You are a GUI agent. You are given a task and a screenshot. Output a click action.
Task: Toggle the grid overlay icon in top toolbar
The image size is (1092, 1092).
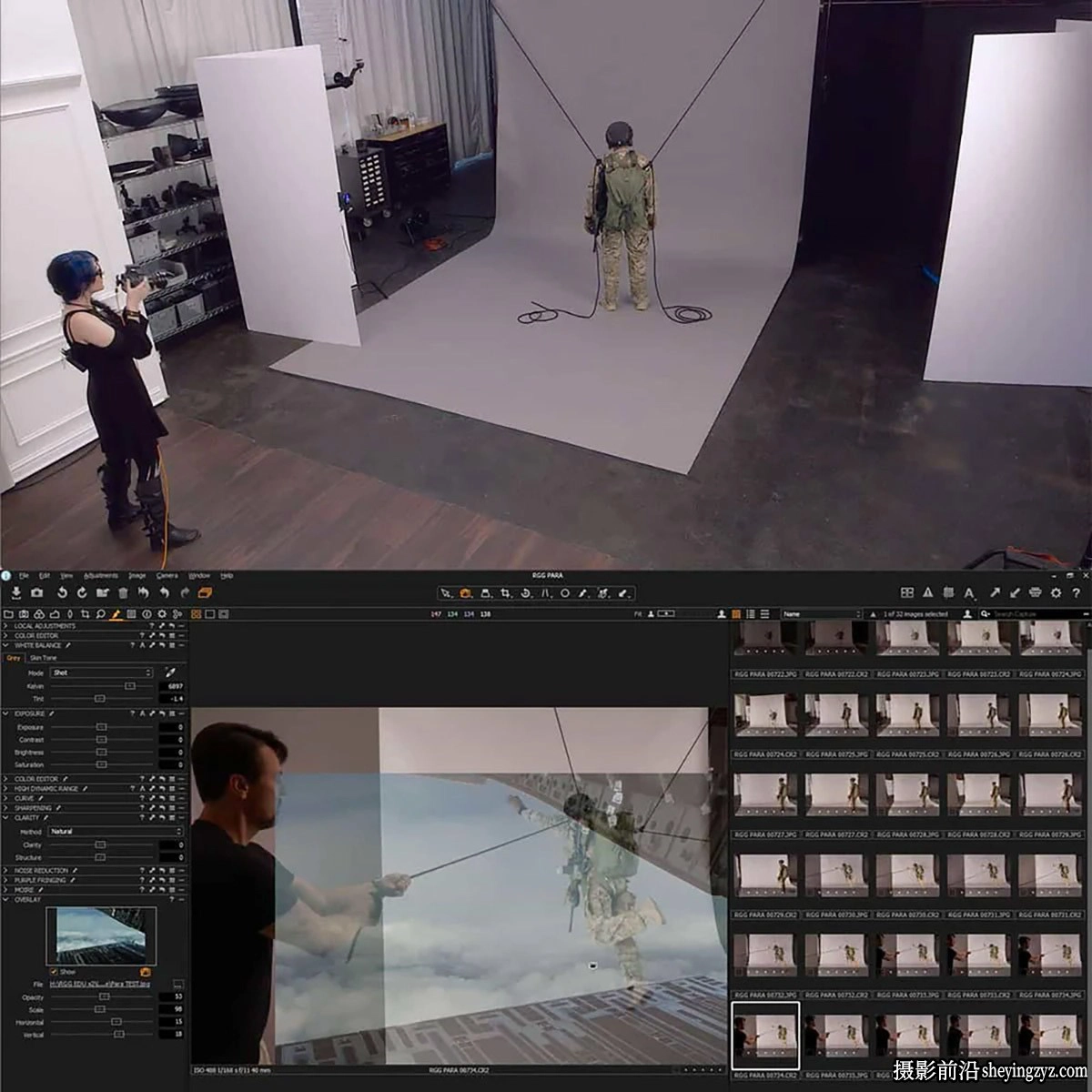point(907,592)
